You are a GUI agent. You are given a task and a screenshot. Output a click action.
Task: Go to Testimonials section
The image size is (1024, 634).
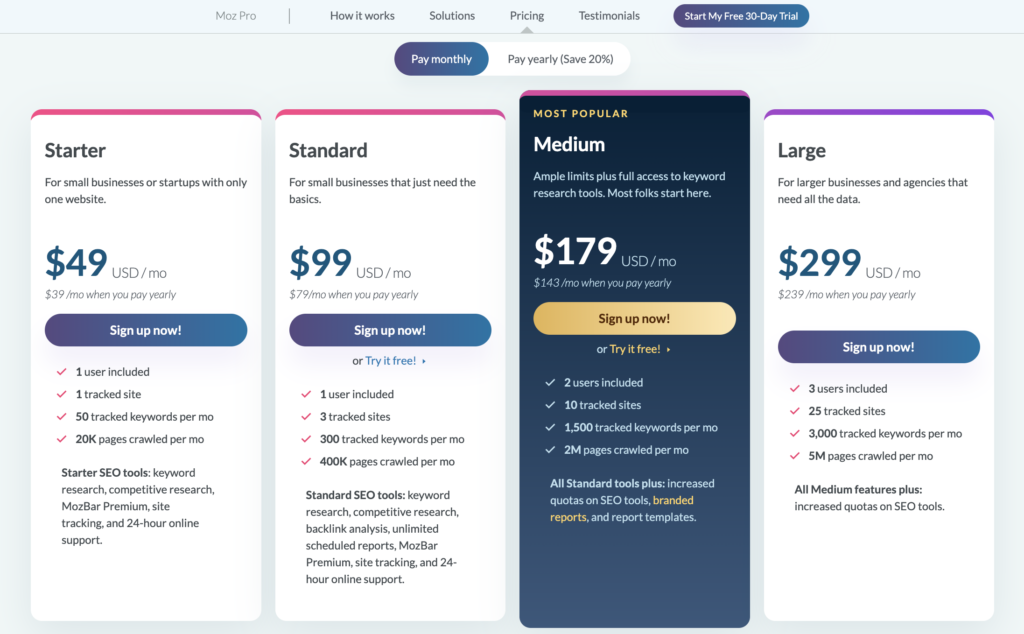(x=609, y=16)
